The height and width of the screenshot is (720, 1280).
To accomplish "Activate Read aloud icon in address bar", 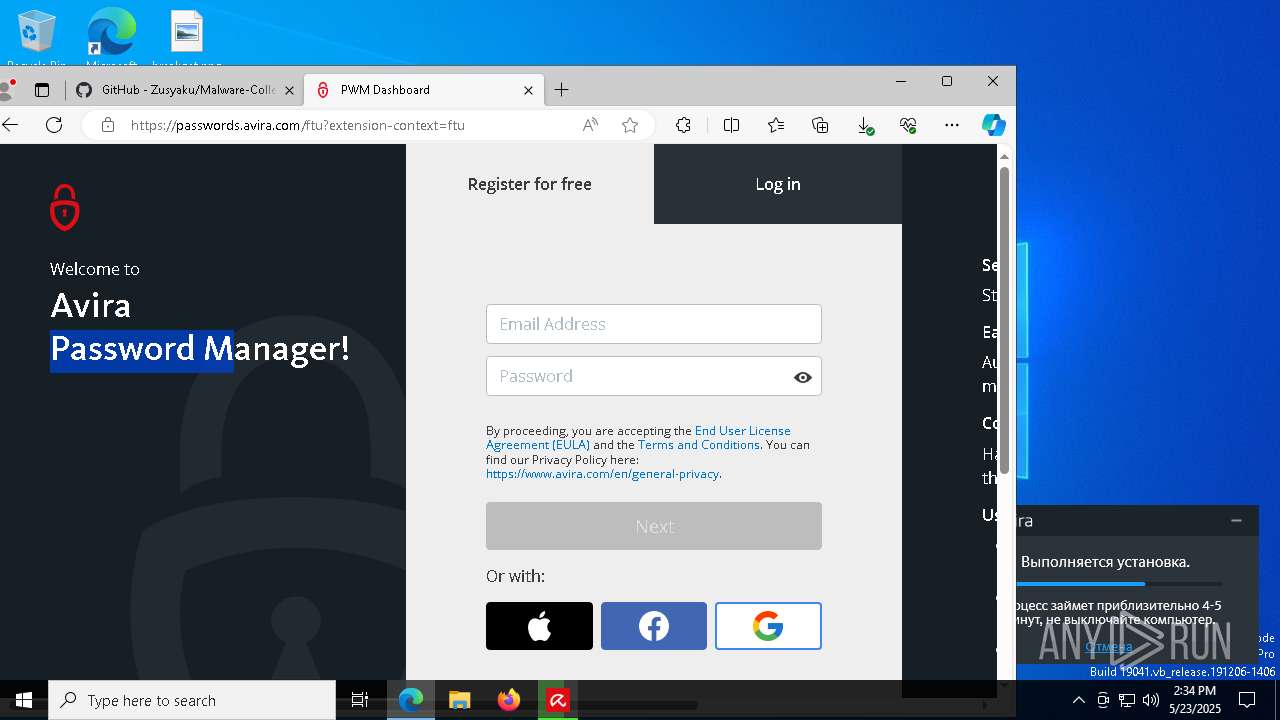I will point(591,125).
